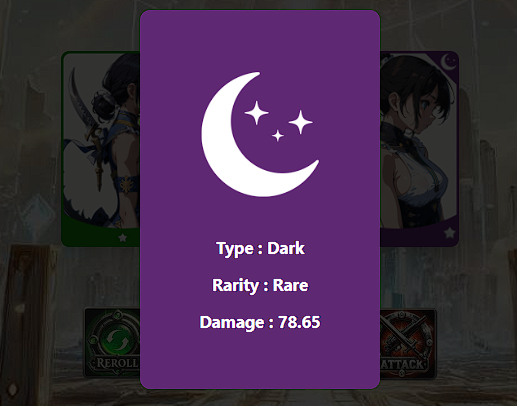This screenshot has height=406, width=517.
Task: Click the rightmost sparkle star near the crescent
Action: pyautogui.click(x=300, y=122)
